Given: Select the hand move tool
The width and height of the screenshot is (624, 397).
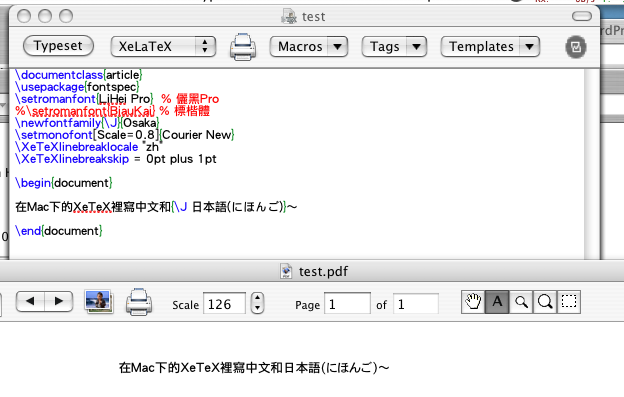Looking at the screenshot, I should coord(473,302).
